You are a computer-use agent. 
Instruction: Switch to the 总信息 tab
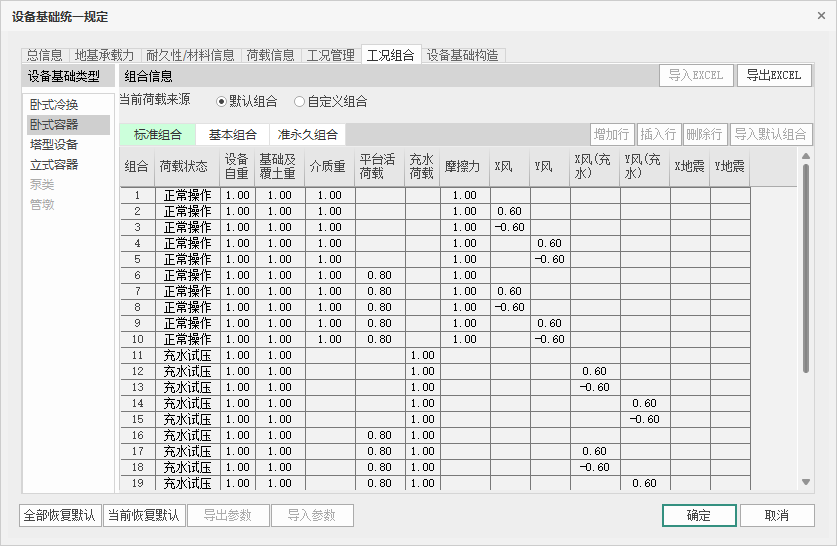[x=44, y=55]
